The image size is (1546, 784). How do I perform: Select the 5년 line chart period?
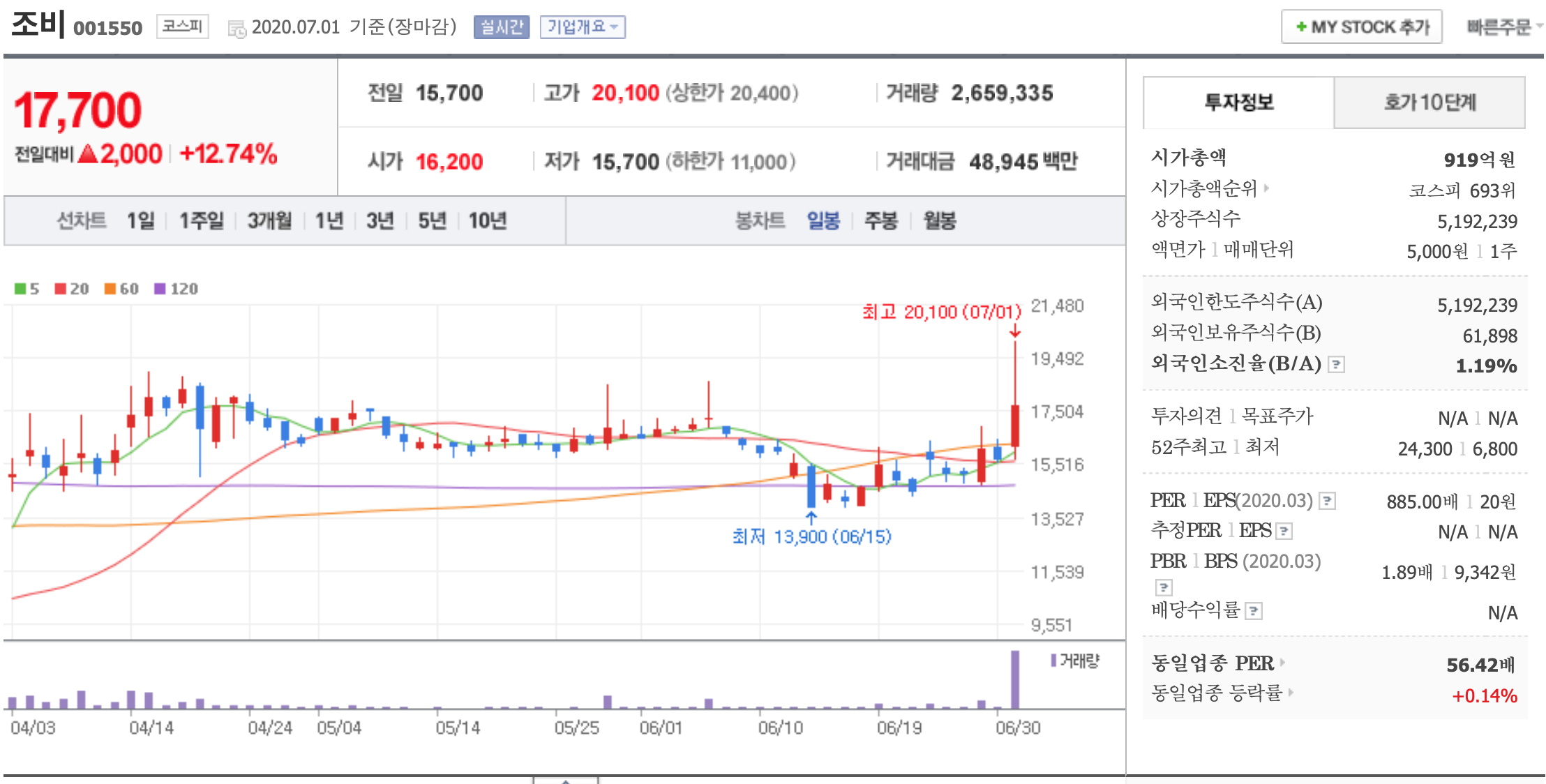432,221
